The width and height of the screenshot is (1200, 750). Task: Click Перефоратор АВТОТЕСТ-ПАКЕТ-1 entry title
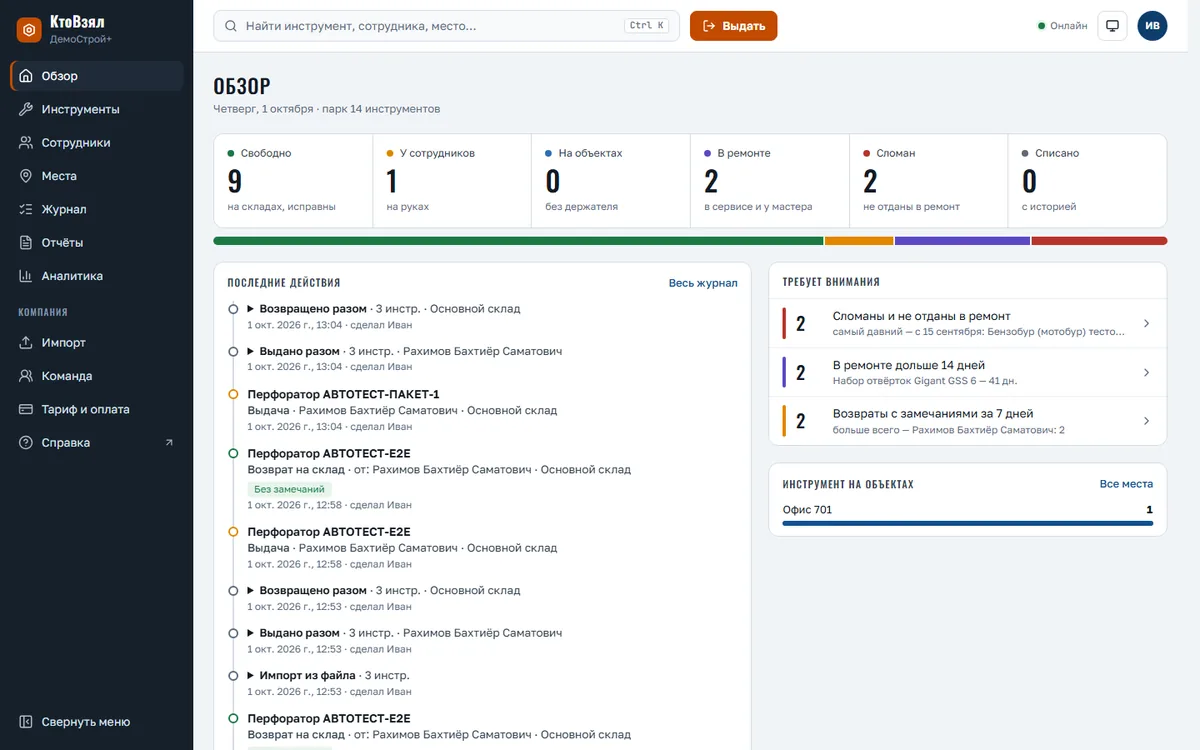pyautogui.click(x=344, y=394)
